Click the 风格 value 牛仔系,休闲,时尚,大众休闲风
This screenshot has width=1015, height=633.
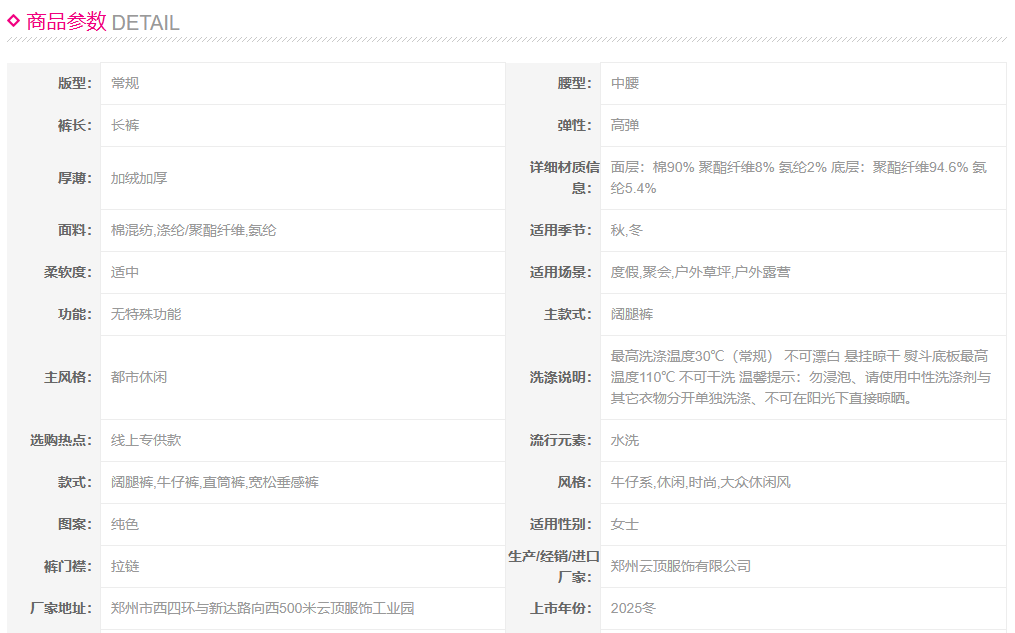tap(700, 482)
